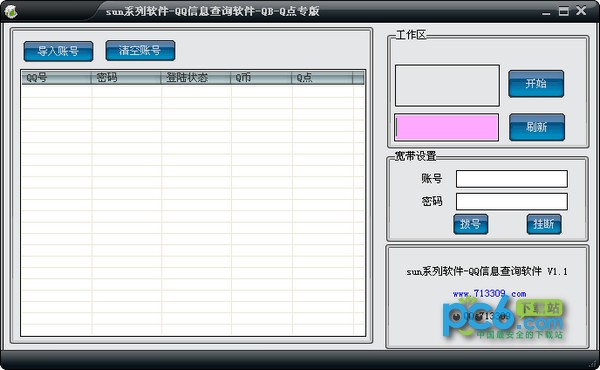Select the Q币 column header
This screenshot has width=600, height=370.
tap(261, 78)
